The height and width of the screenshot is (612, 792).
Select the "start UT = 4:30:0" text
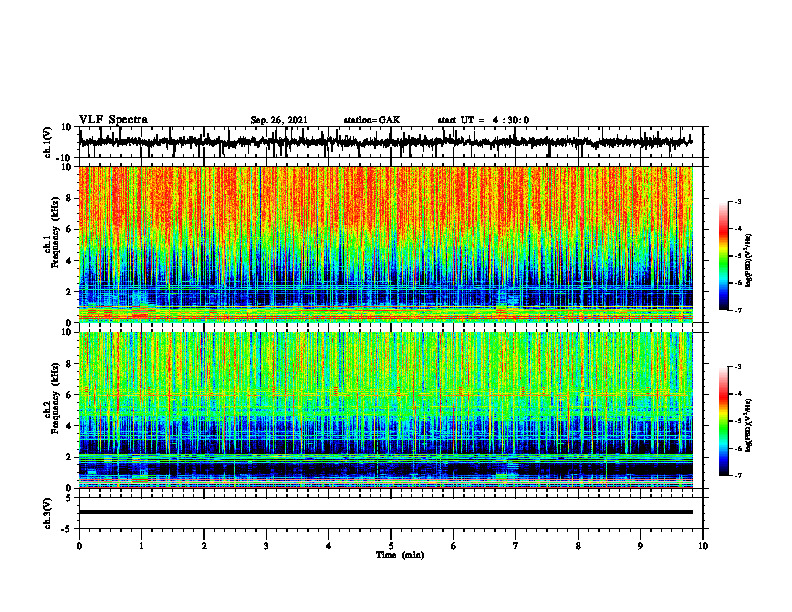click(x=483, y=120)
